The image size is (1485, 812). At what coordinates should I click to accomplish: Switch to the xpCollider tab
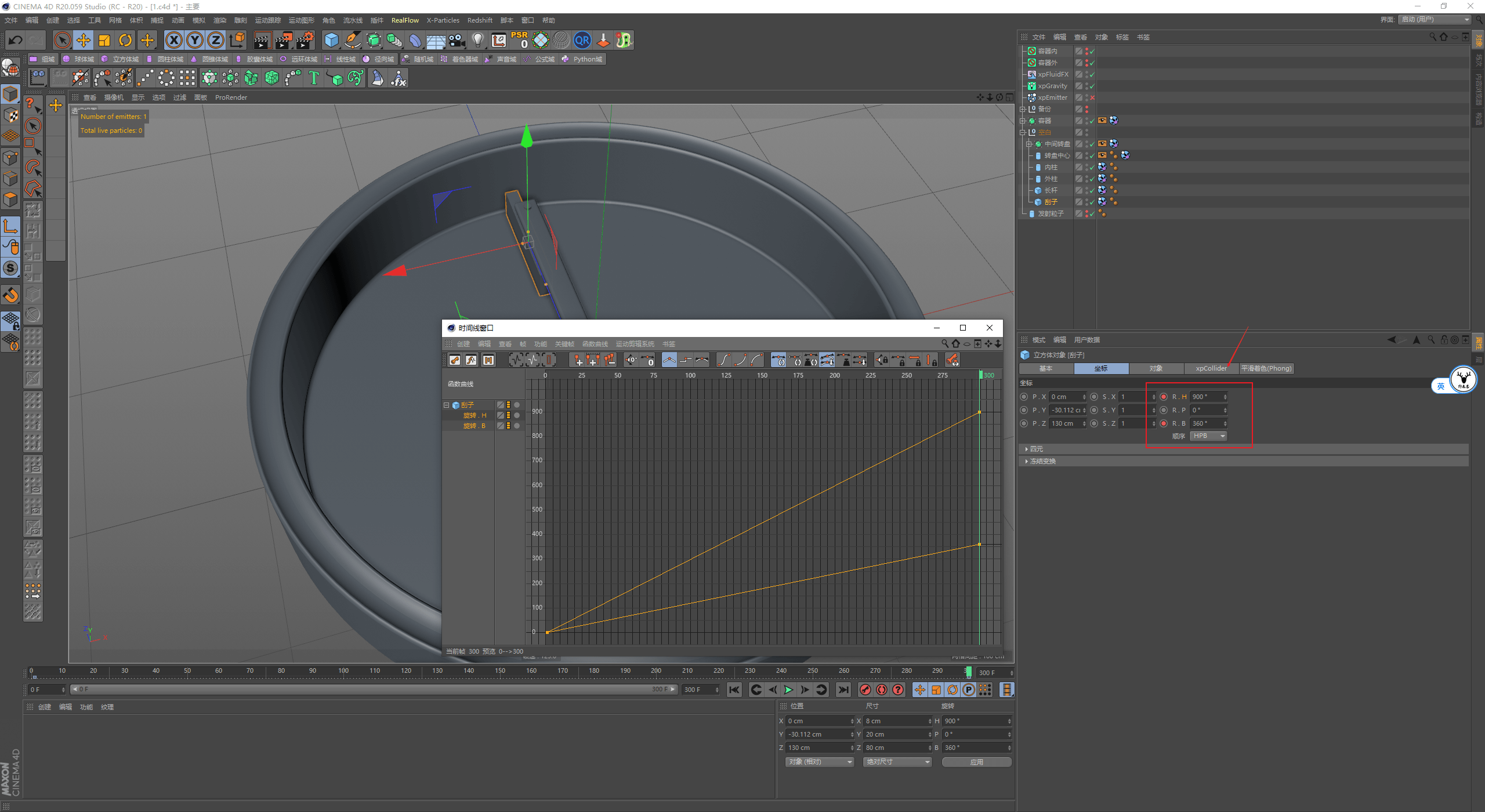coord(1211,368)
